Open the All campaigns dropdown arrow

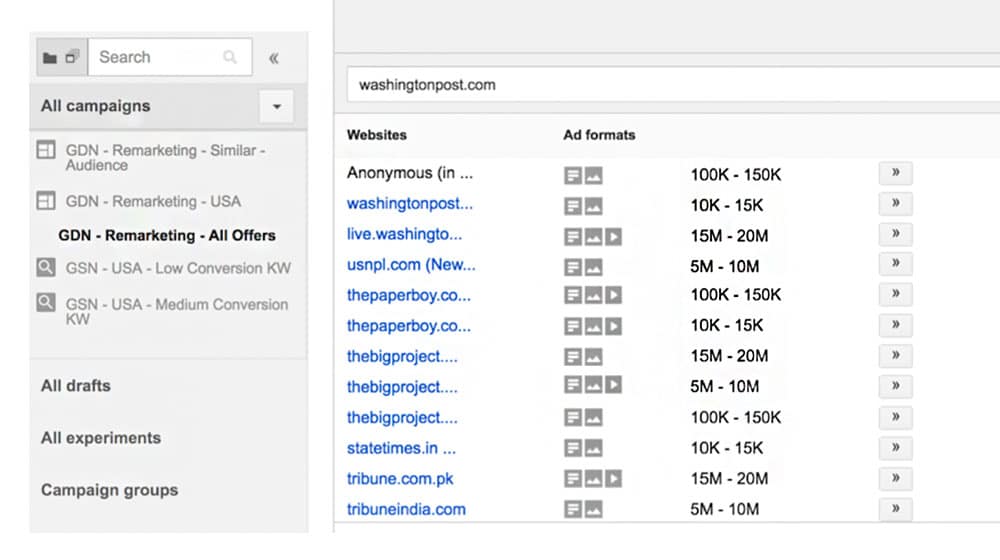[277, 107]
